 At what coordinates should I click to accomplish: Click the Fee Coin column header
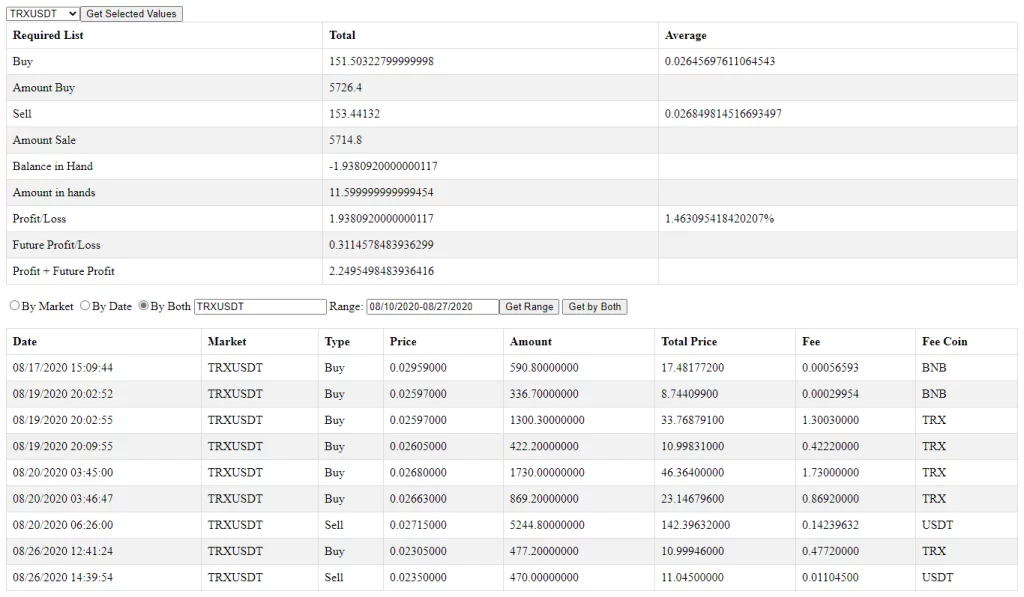[x=944, y=342]
